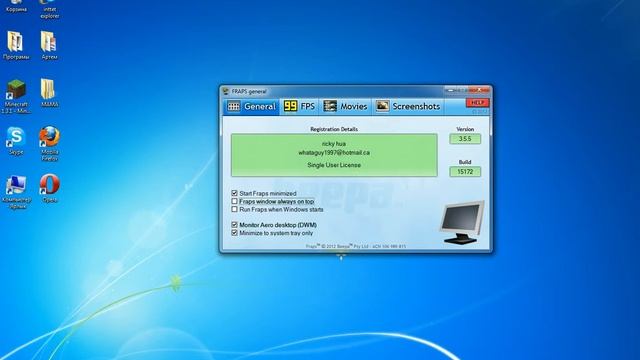Click the registered name ricky hua
640x360 pixels.
click(334, 144)
